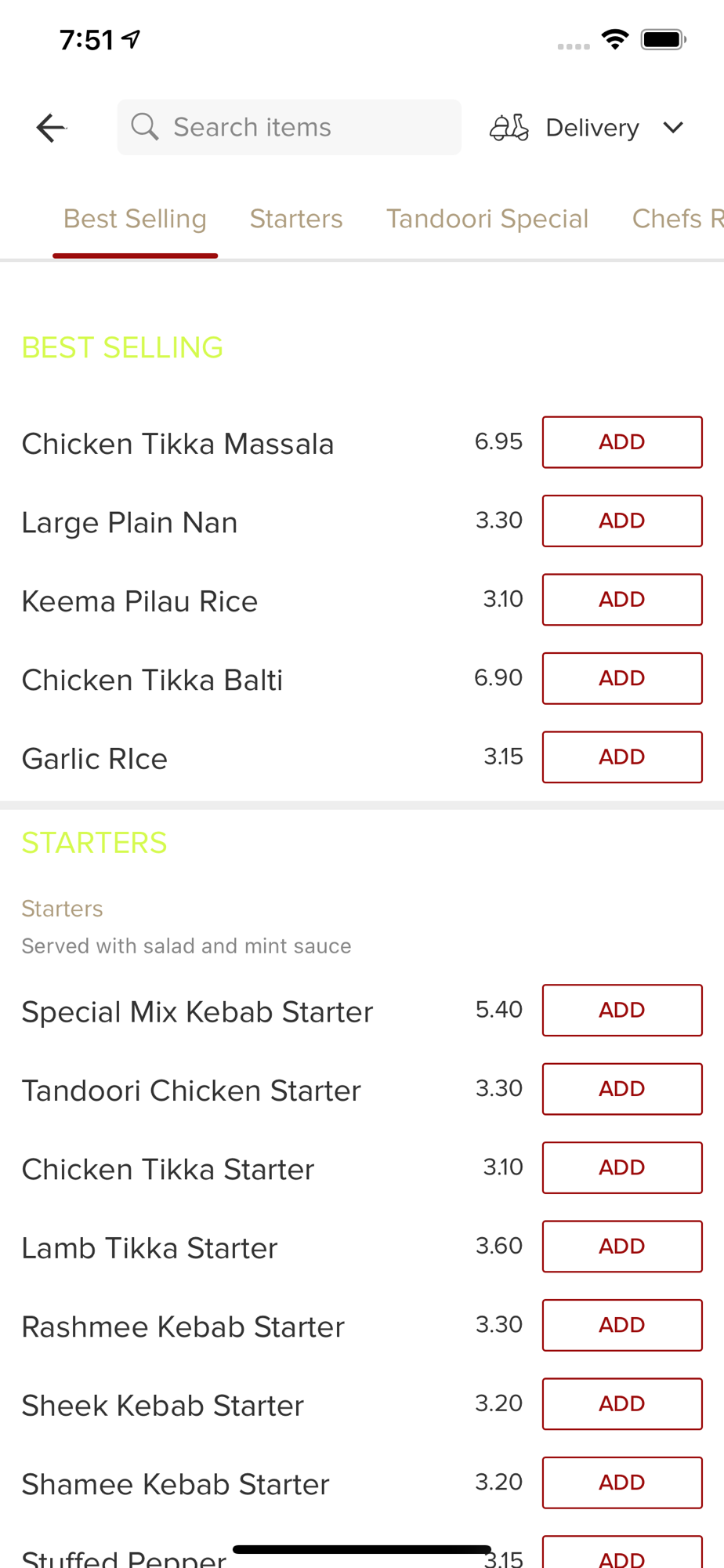Image resolution: width=724 pixels, height=1568 pixels.
Task: Open the Chefs tab
Action: 676,219
